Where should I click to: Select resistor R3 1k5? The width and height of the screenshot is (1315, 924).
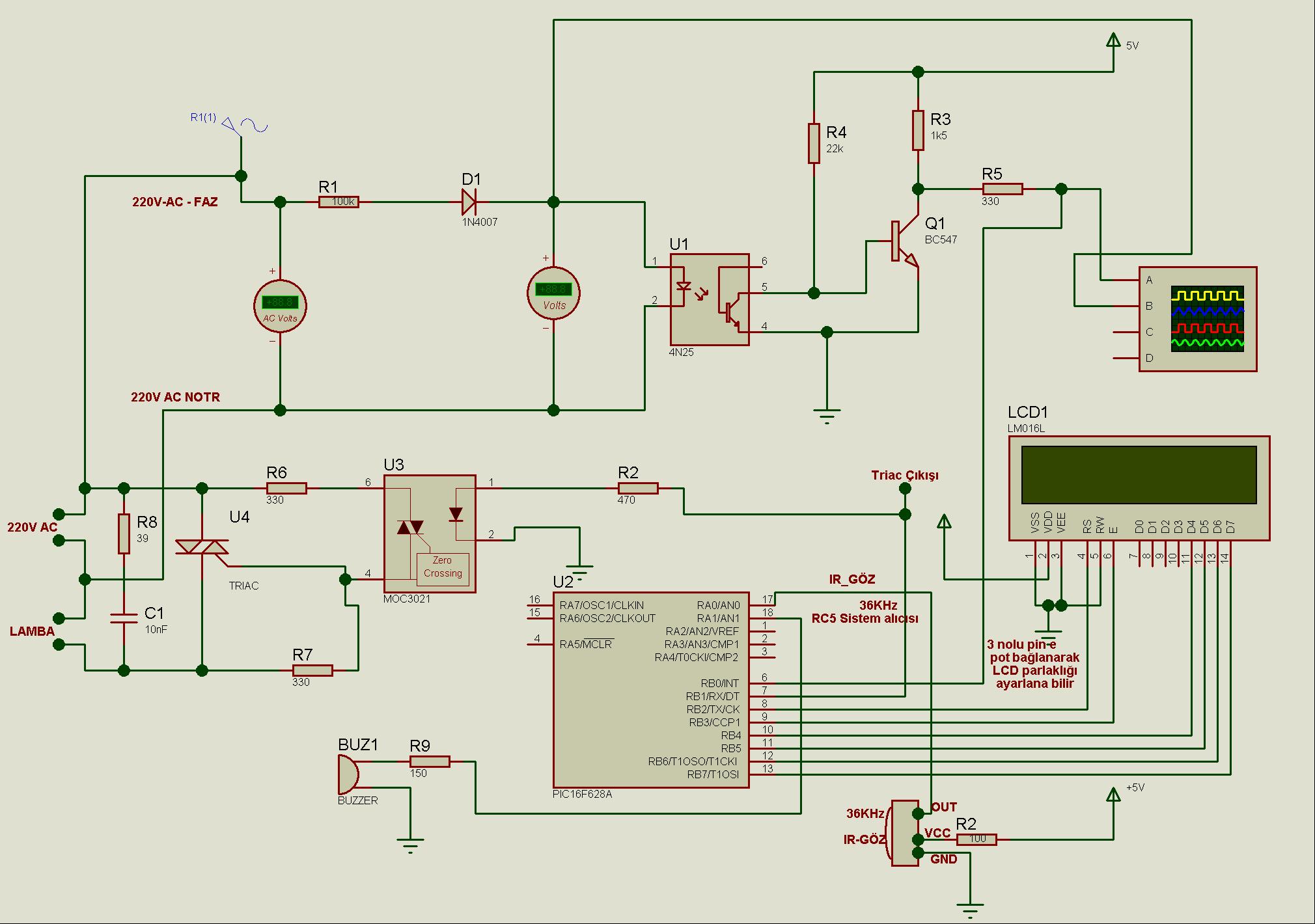tap(918, 130)
